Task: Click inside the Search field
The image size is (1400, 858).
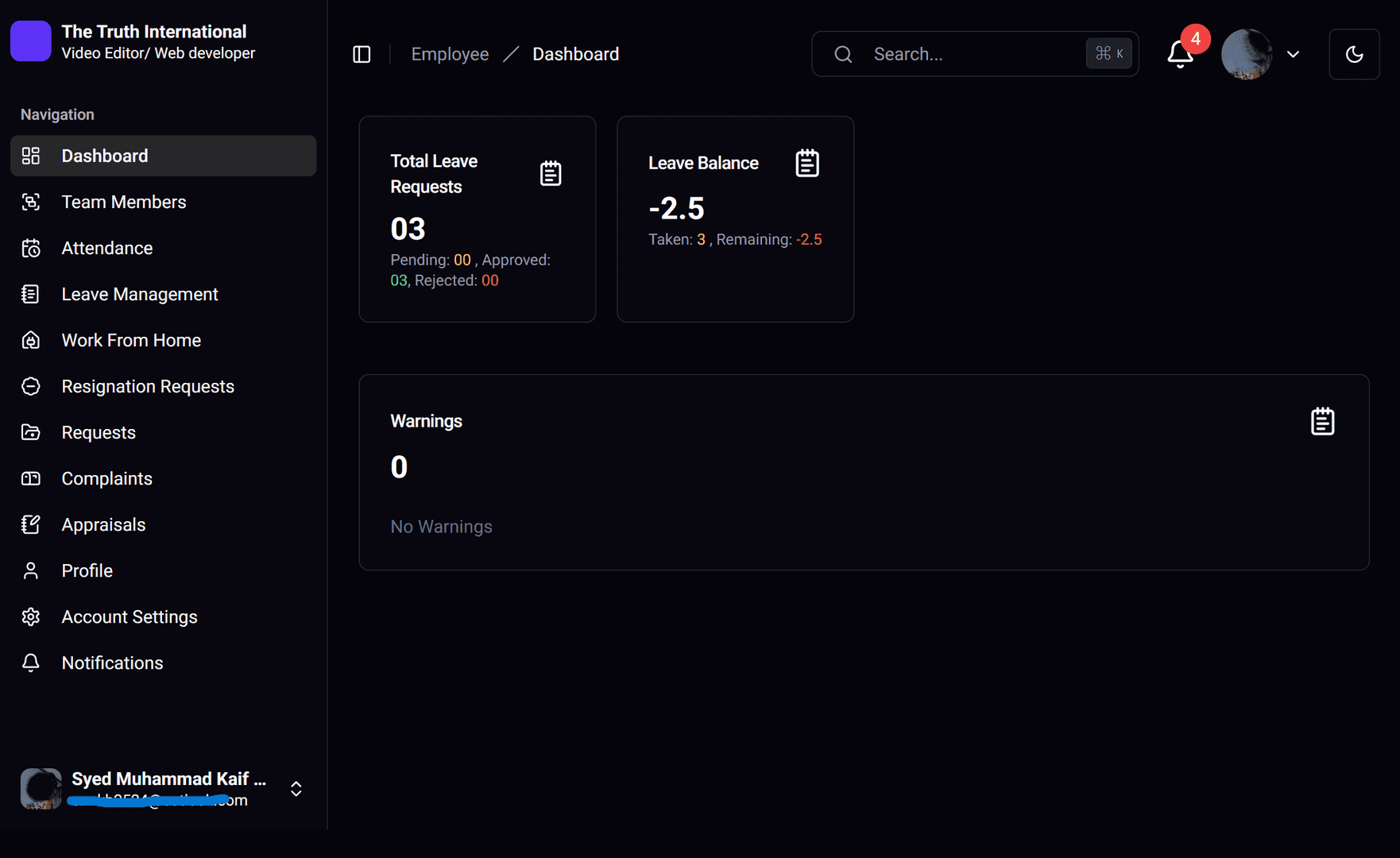Action: coord(953,54)
